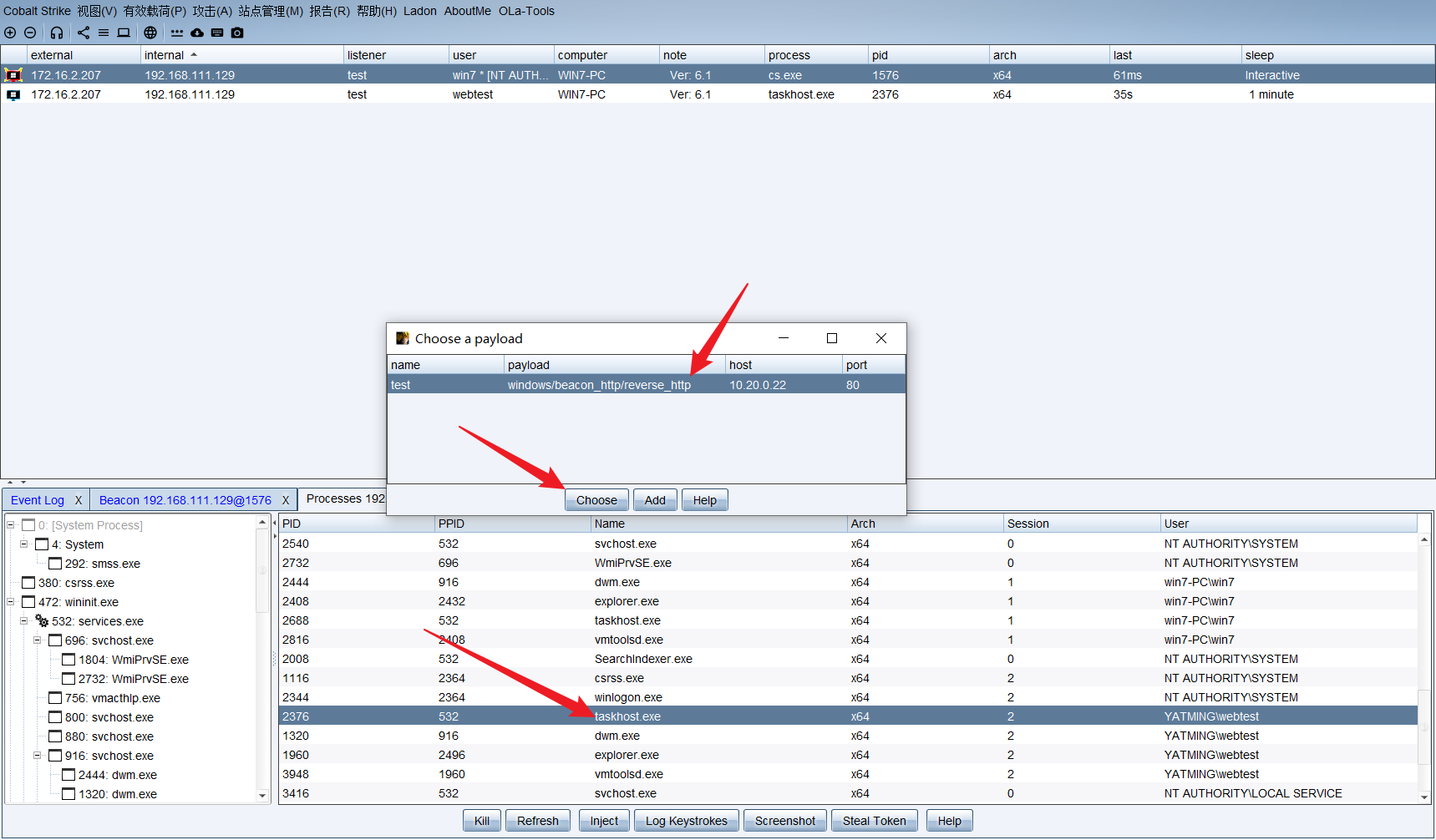The image size is (1436, 840).
Task: Click the minus (disconnect) toolbar icon
Action: click(30, 33)
